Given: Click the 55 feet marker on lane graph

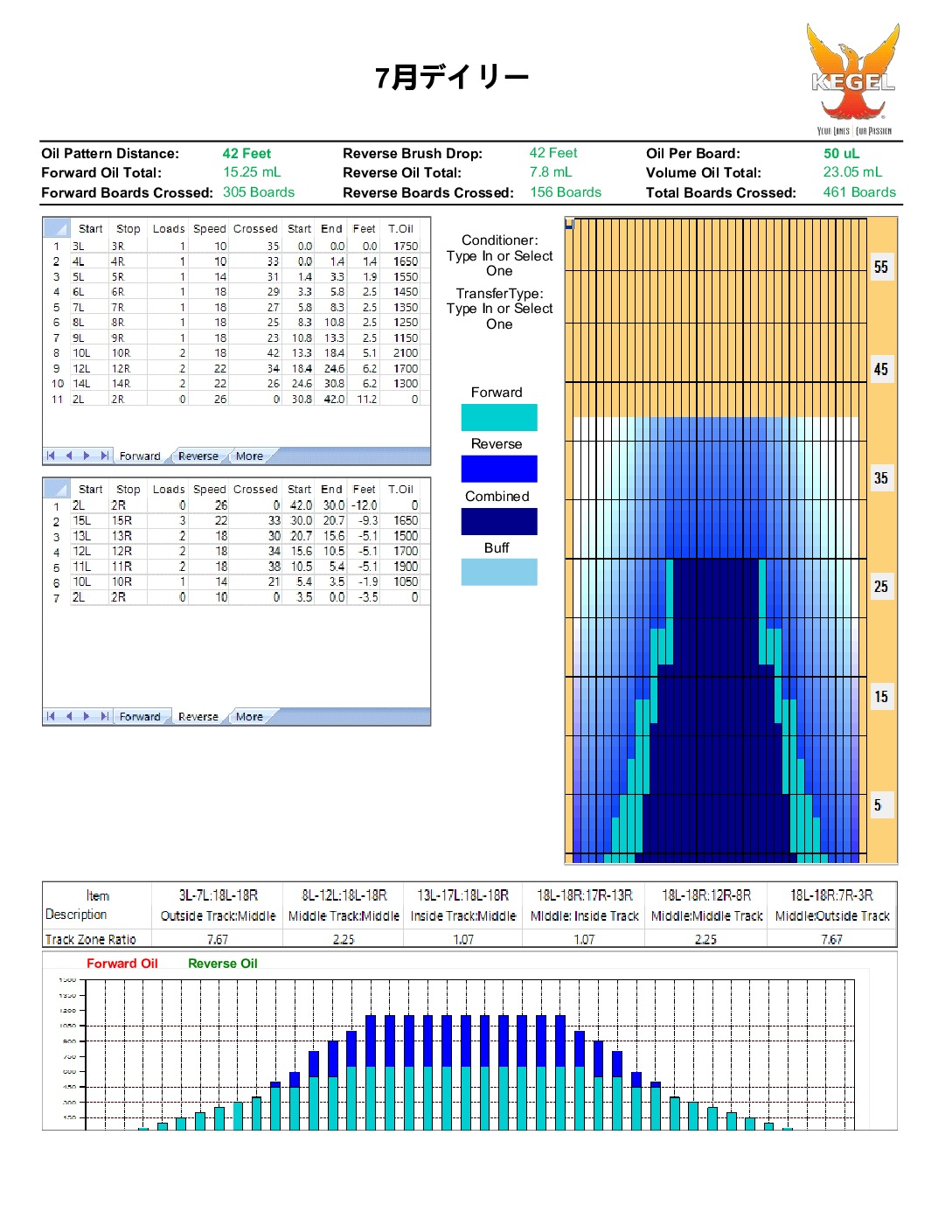Looking at the screenshot, I should [x=881, y=267].
